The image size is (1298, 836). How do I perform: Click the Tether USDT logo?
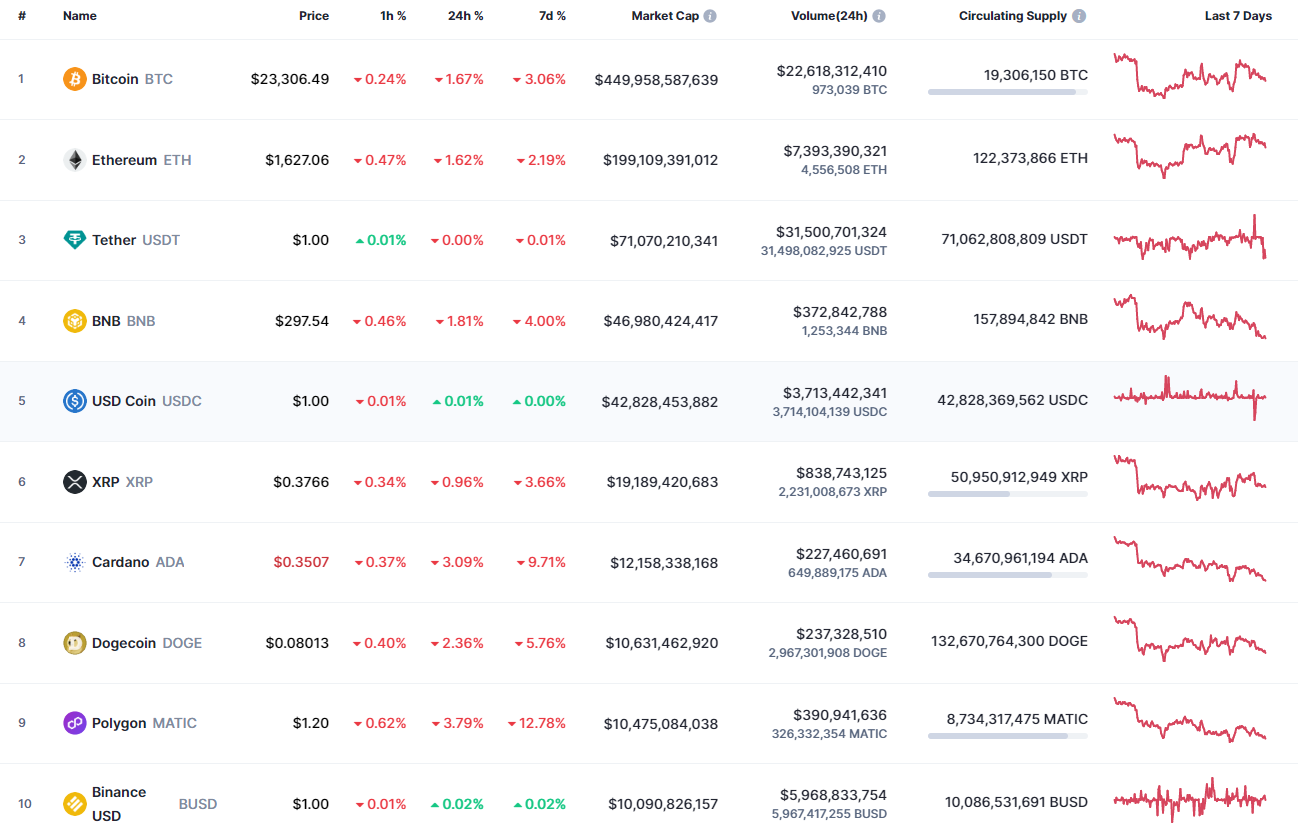pos(75,240)
